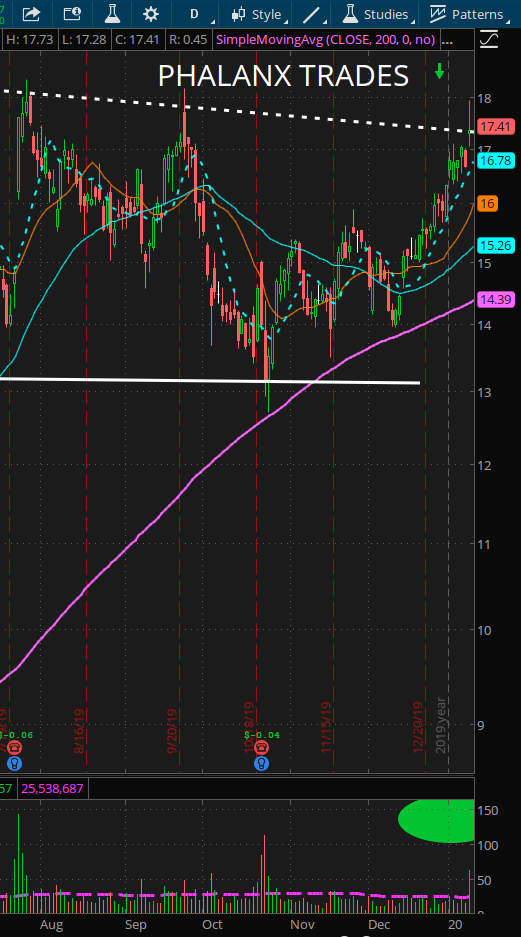
Task: Click the 2019 year marker label
Action: click(441, 724)
